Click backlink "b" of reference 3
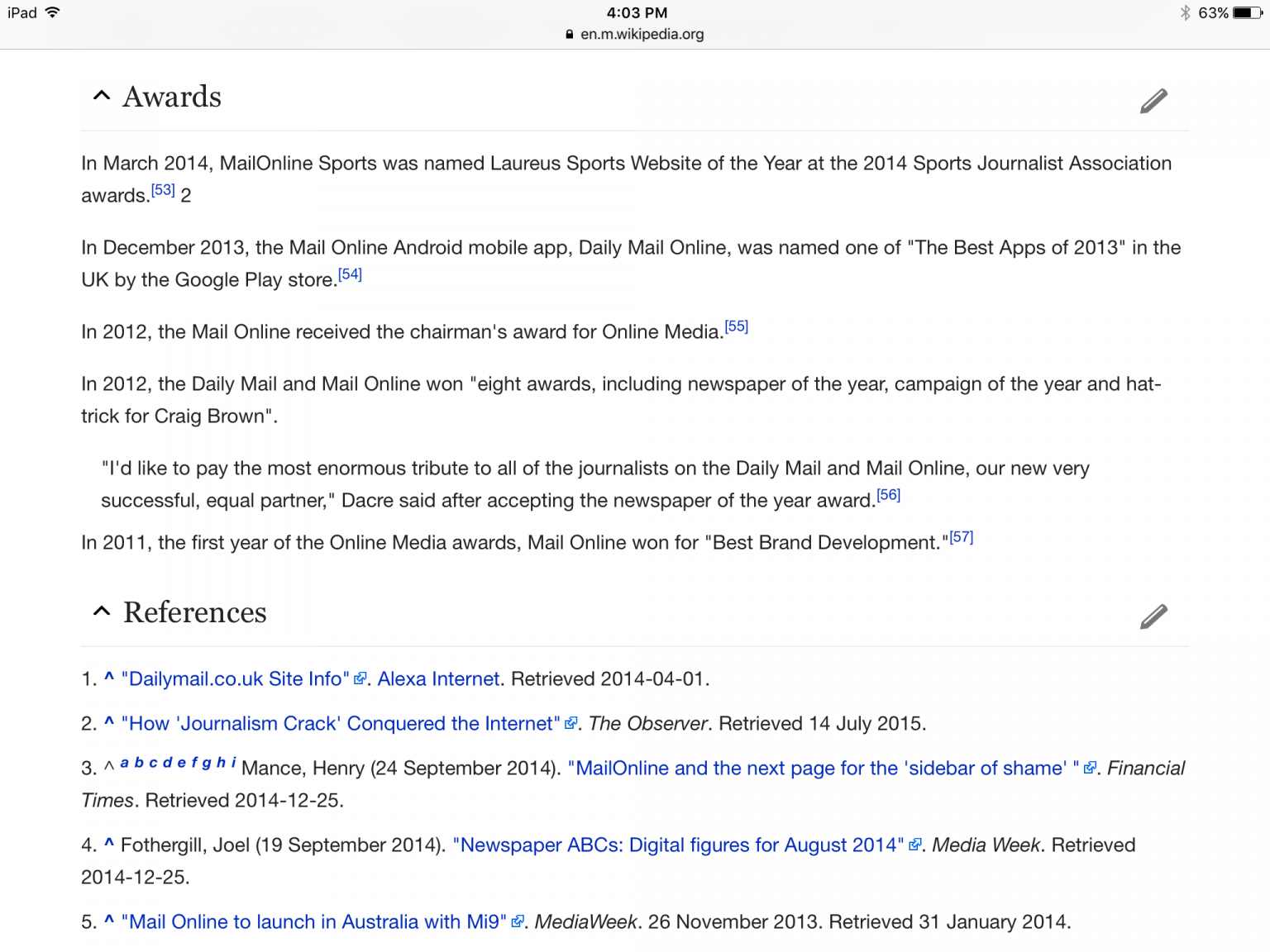The width and height of the screenshot is (1270, 952). point(139,762)
